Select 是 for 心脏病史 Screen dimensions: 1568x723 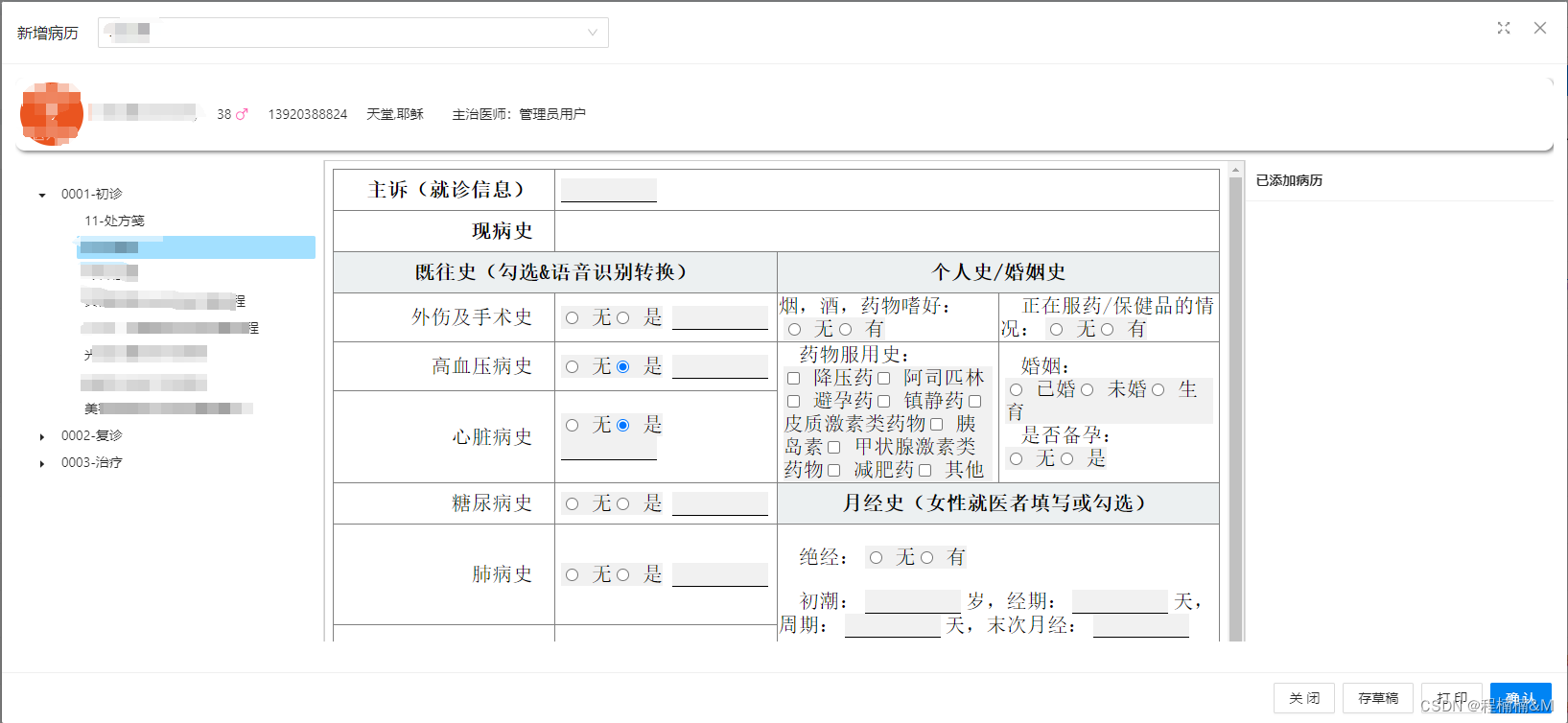click(623, 425)
